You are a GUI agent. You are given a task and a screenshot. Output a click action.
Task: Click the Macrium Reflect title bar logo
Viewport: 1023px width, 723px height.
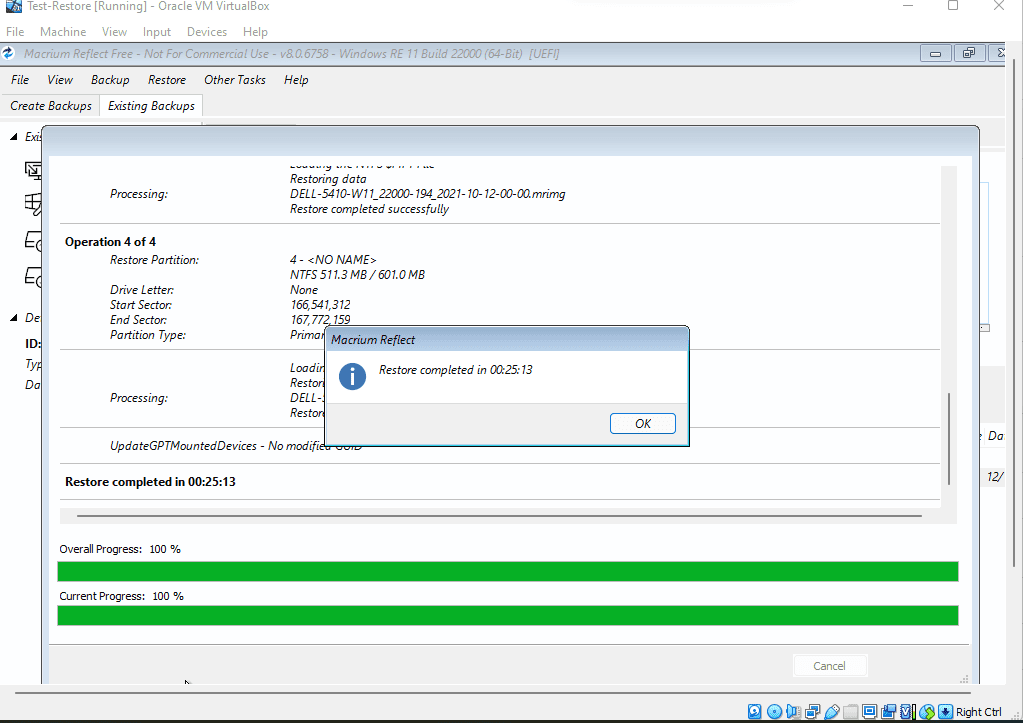[8, 54]
